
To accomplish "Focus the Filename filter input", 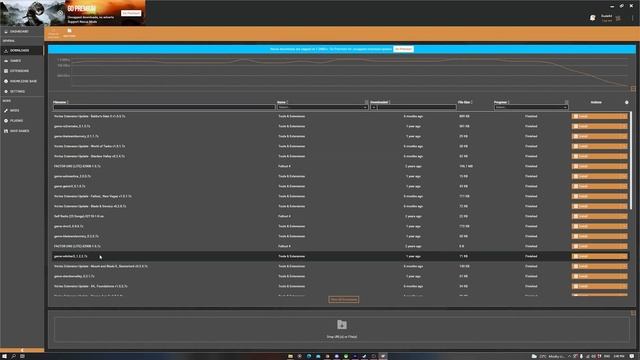I will [164, 107].
